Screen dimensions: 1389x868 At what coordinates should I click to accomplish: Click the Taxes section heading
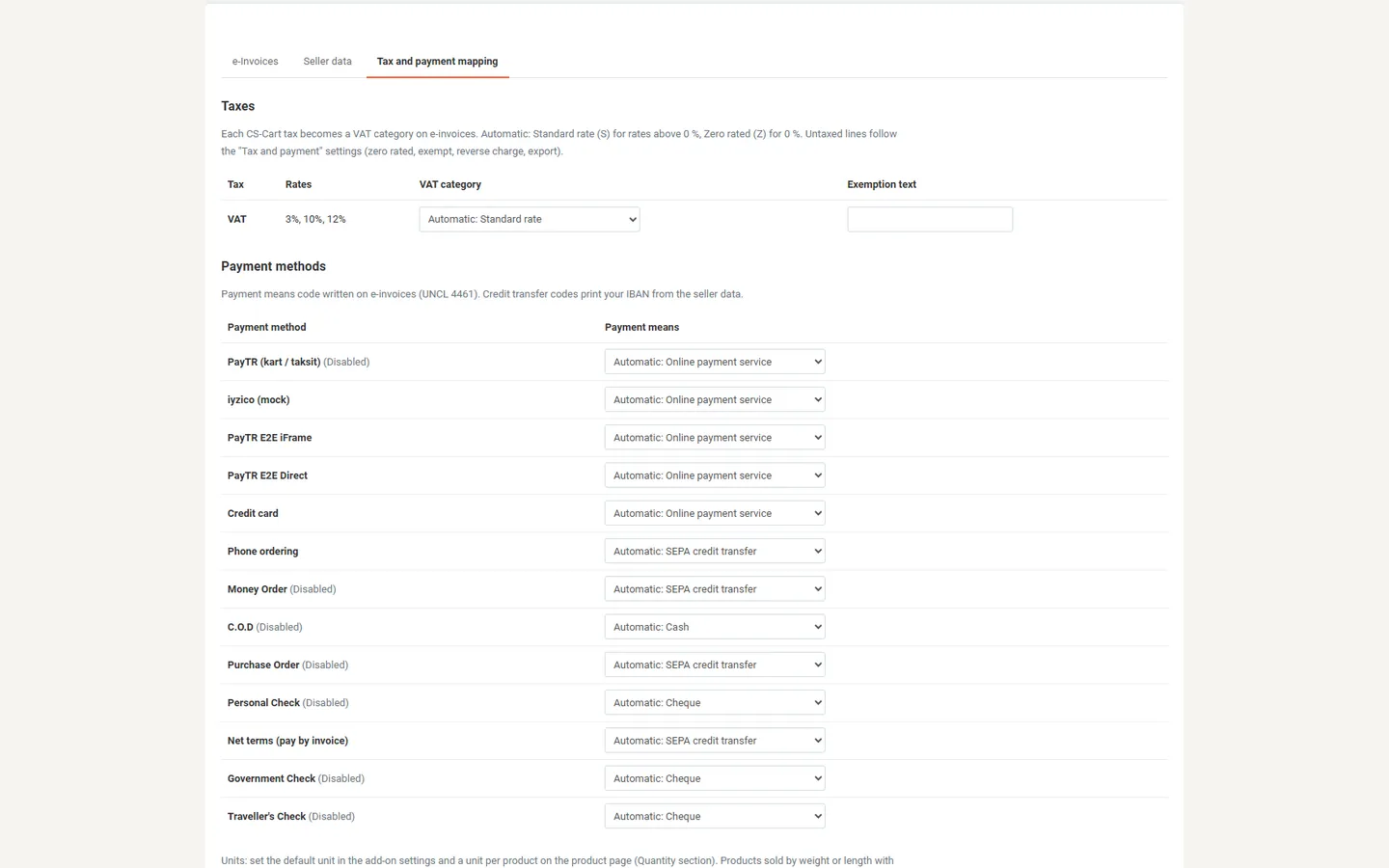click(x=238, y=106)
